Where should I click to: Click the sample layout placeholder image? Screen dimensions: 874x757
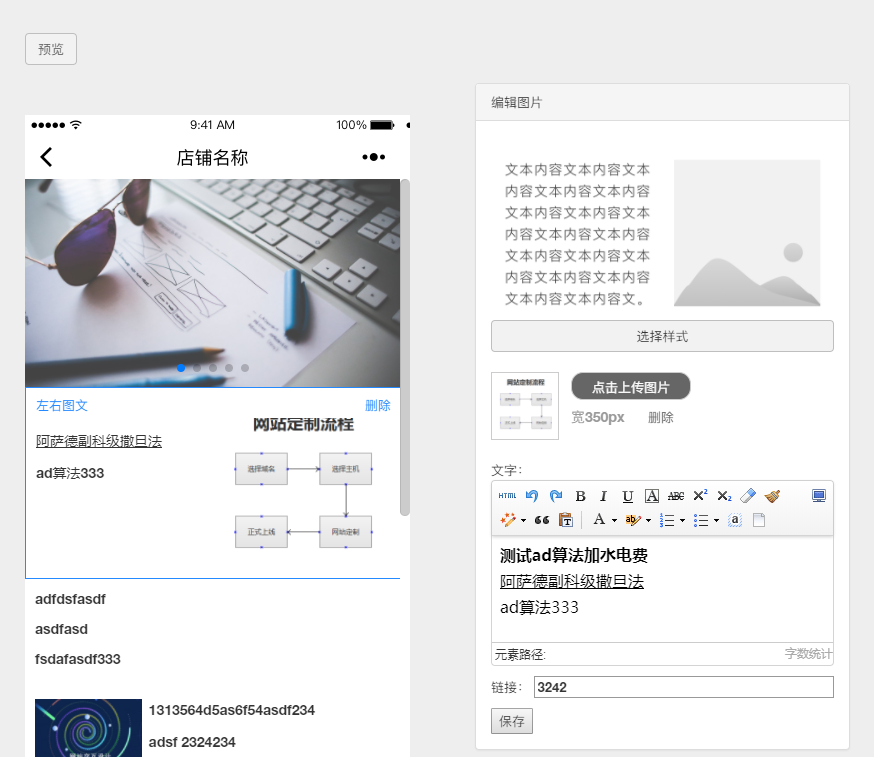(x=747, y=233)
